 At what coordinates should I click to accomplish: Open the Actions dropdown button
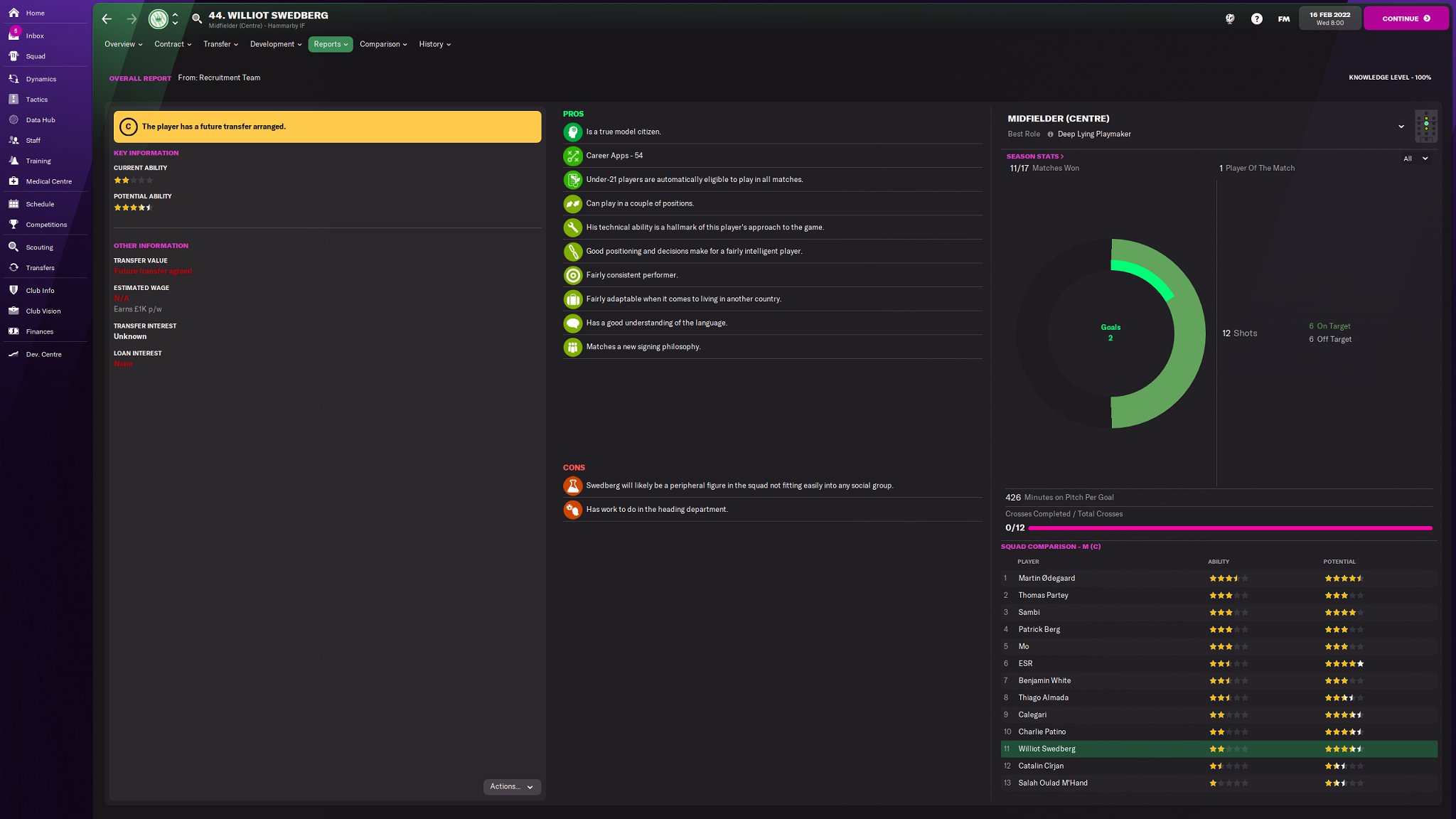click(x=511, y=786)
